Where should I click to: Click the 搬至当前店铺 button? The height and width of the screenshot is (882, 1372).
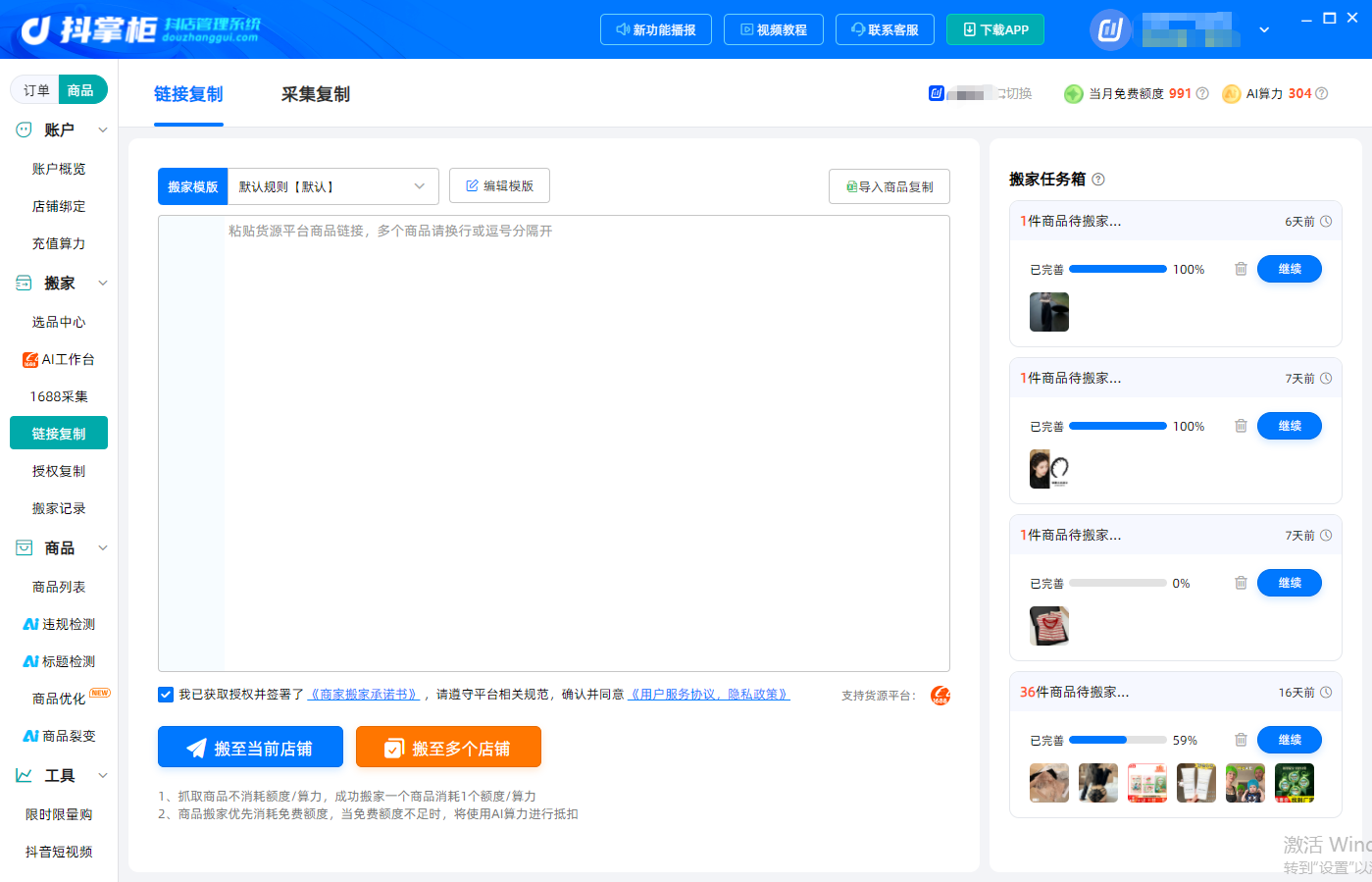point(250,747)
